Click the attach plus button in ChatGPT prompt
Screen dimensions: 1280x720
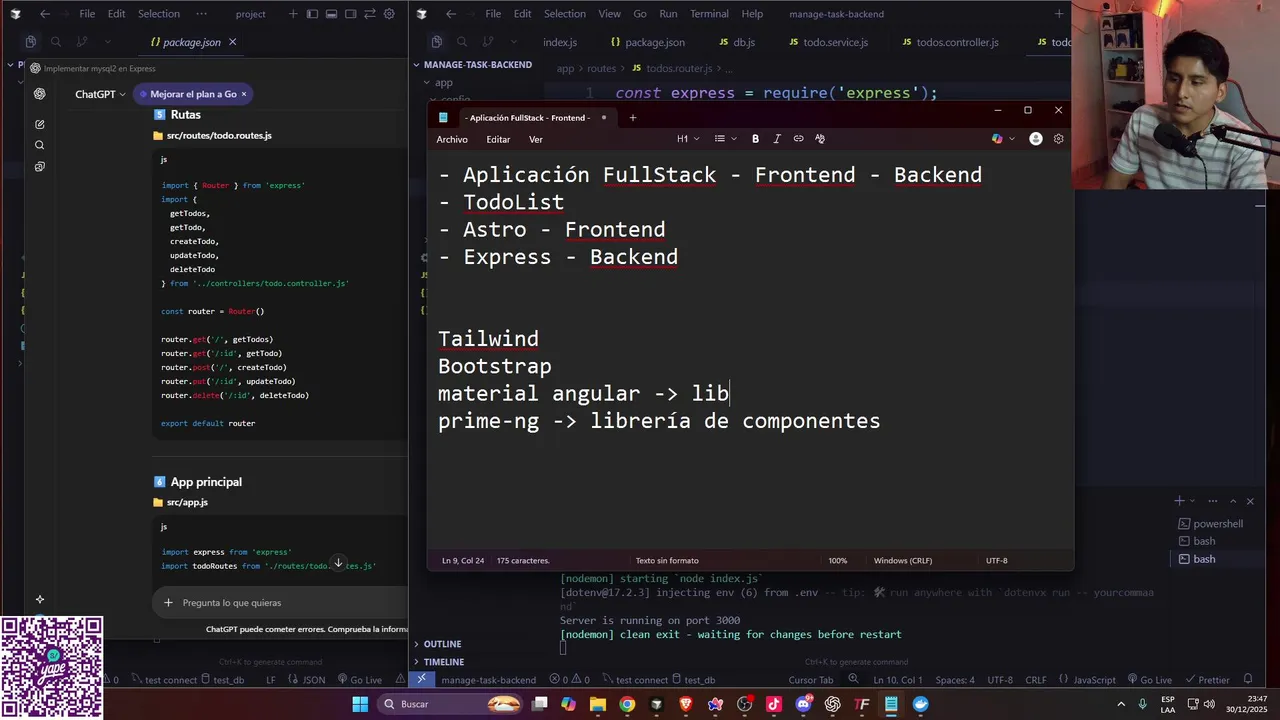168,603
